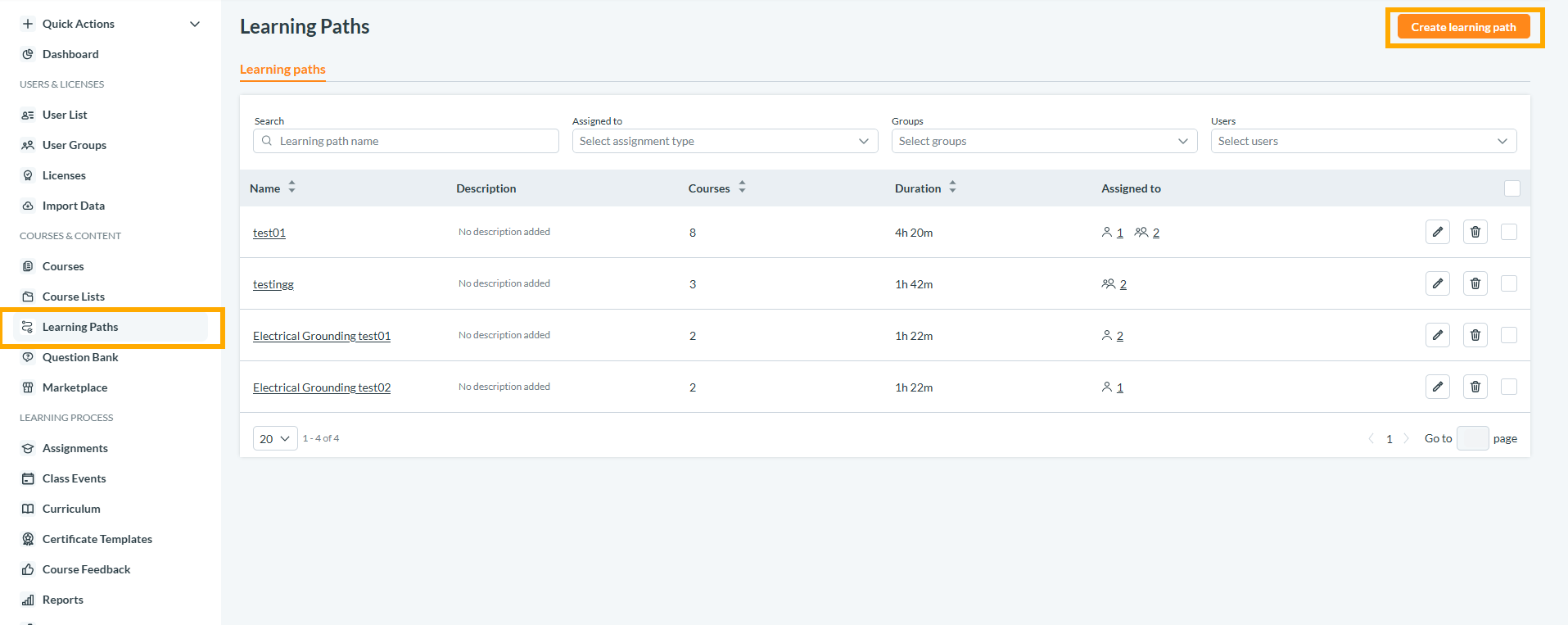Click trash icon in testingg row
The width and height of the screenshot is (1568, 625).
[1475, 283]
